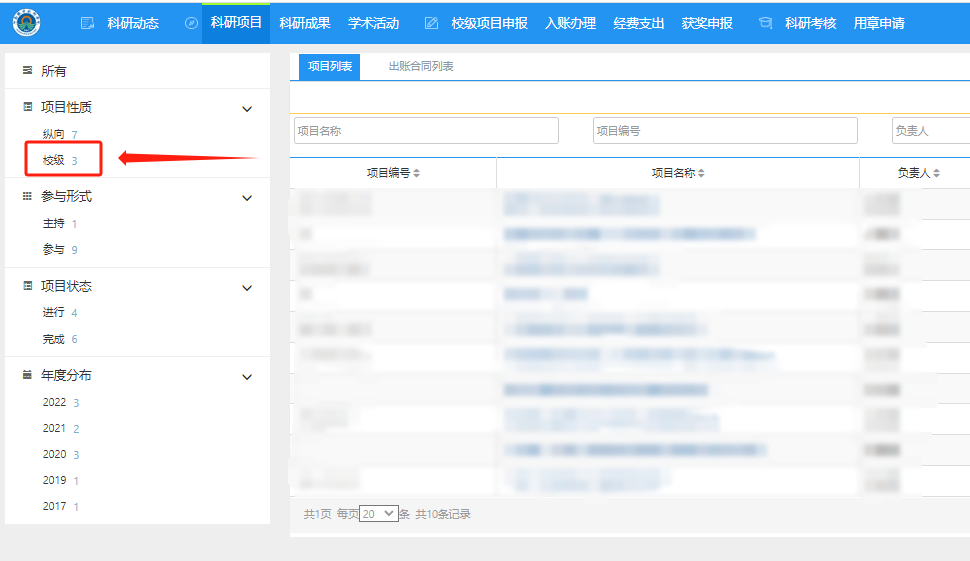
Task: Collapse the 项目性质 section chevron
Action: (248, 108)
